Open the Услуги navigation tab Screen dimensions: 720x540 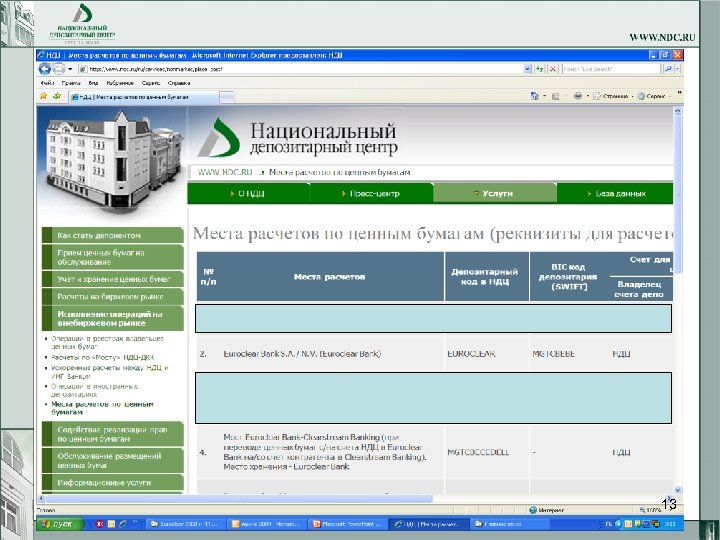495,193
